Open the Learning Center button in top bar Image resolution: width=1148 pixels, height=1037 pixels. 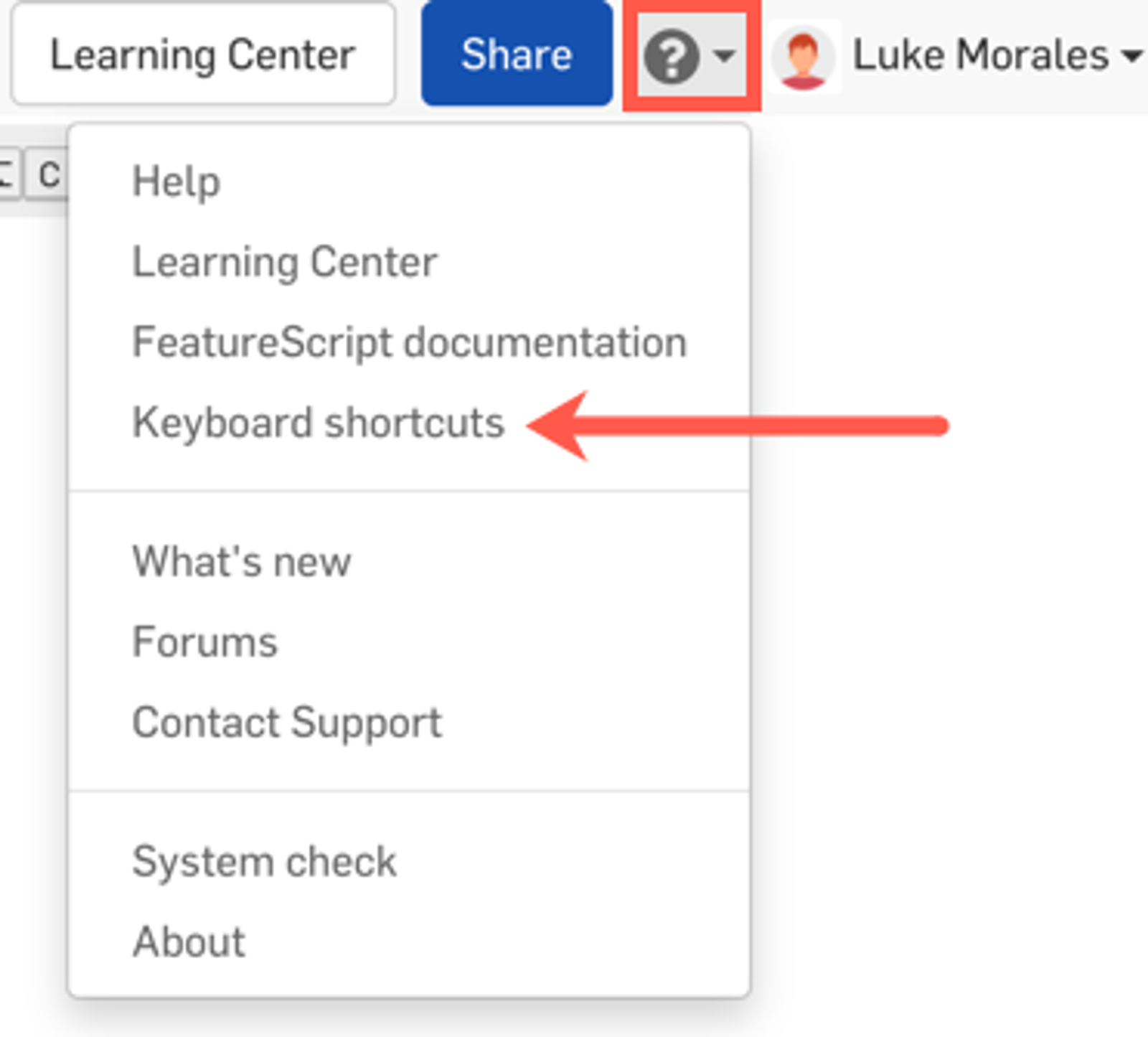203,55
